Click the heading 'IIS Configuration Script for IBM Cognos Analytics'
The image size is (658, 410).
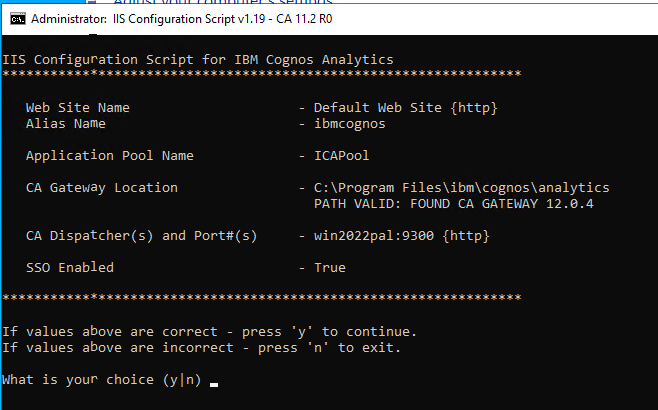click(x=198, y=60)
